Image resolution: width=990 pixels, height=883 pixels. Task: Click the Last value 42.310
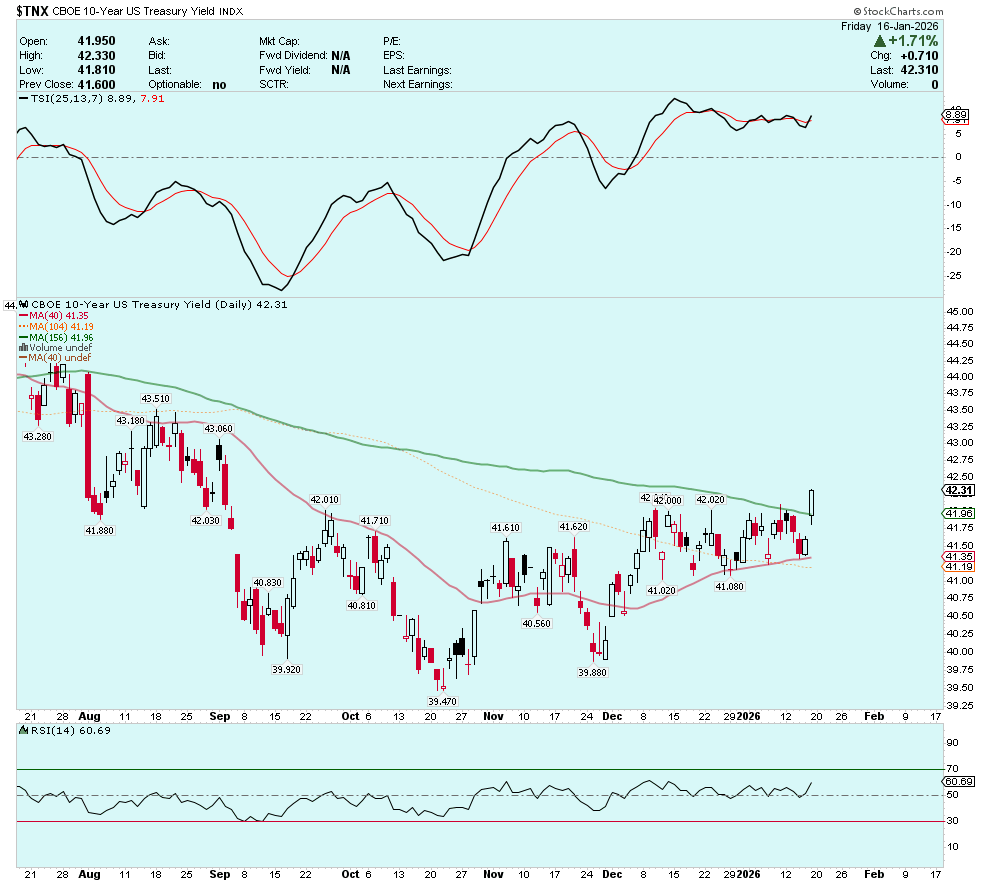[919, 70]
